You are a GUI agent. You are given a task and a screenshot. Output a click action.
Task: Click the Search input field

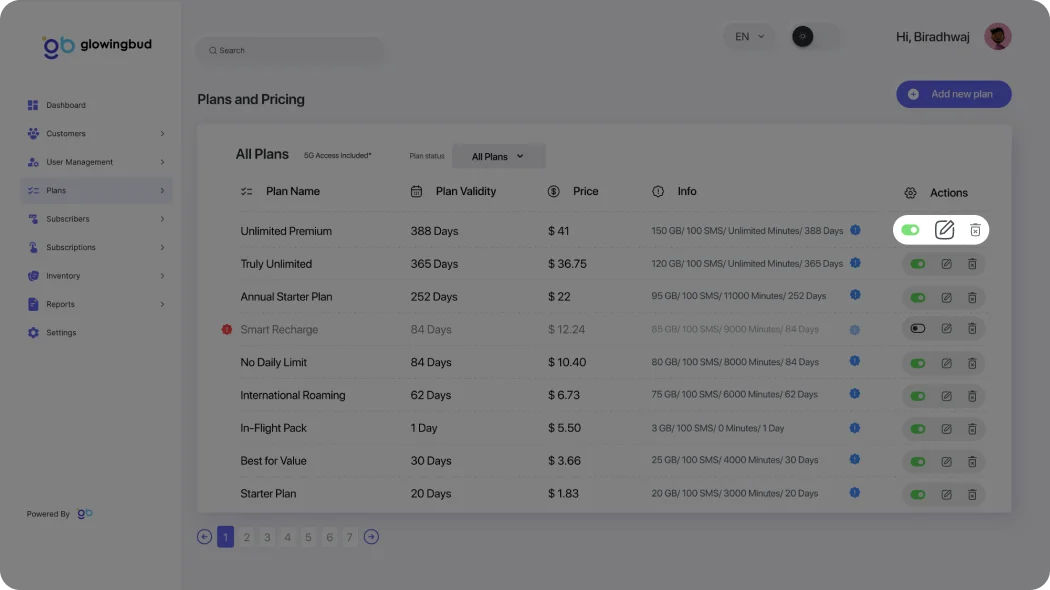click(x=290, y=50)
